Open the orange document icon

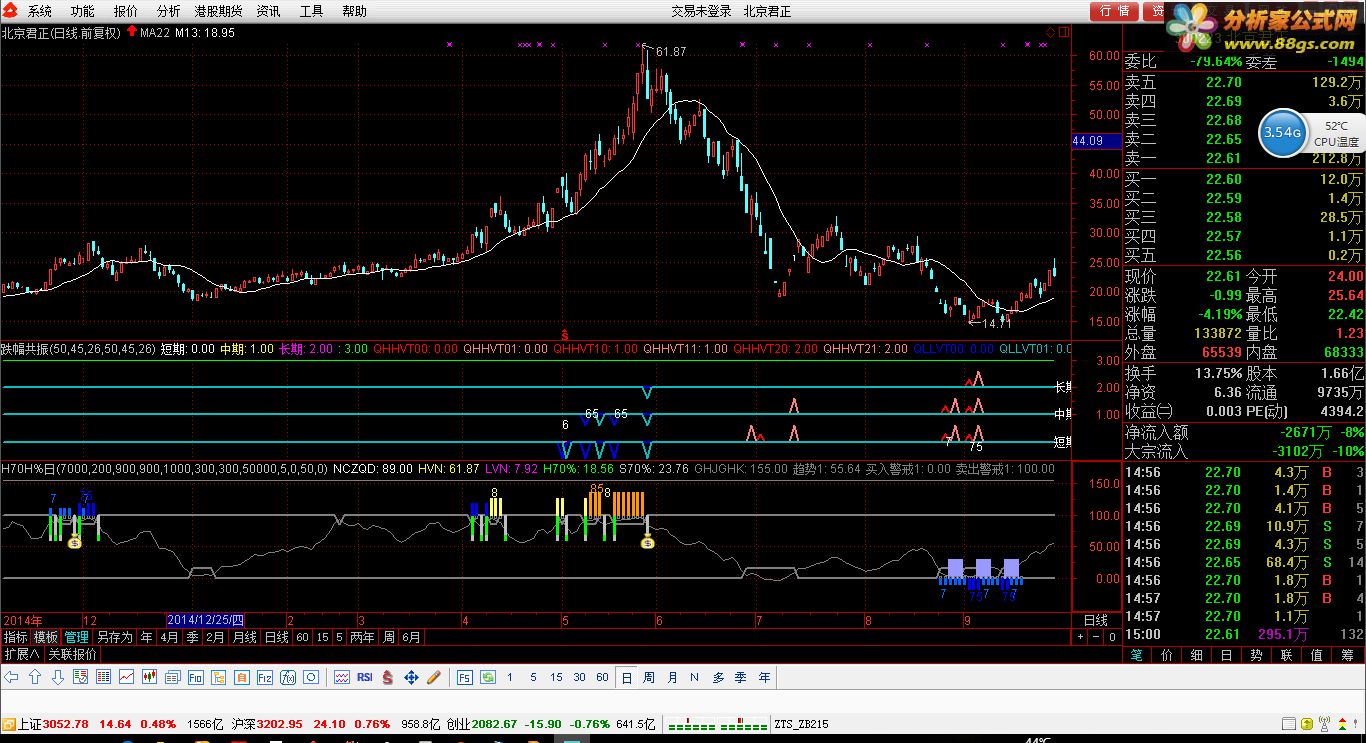click(x=240, y=677)
